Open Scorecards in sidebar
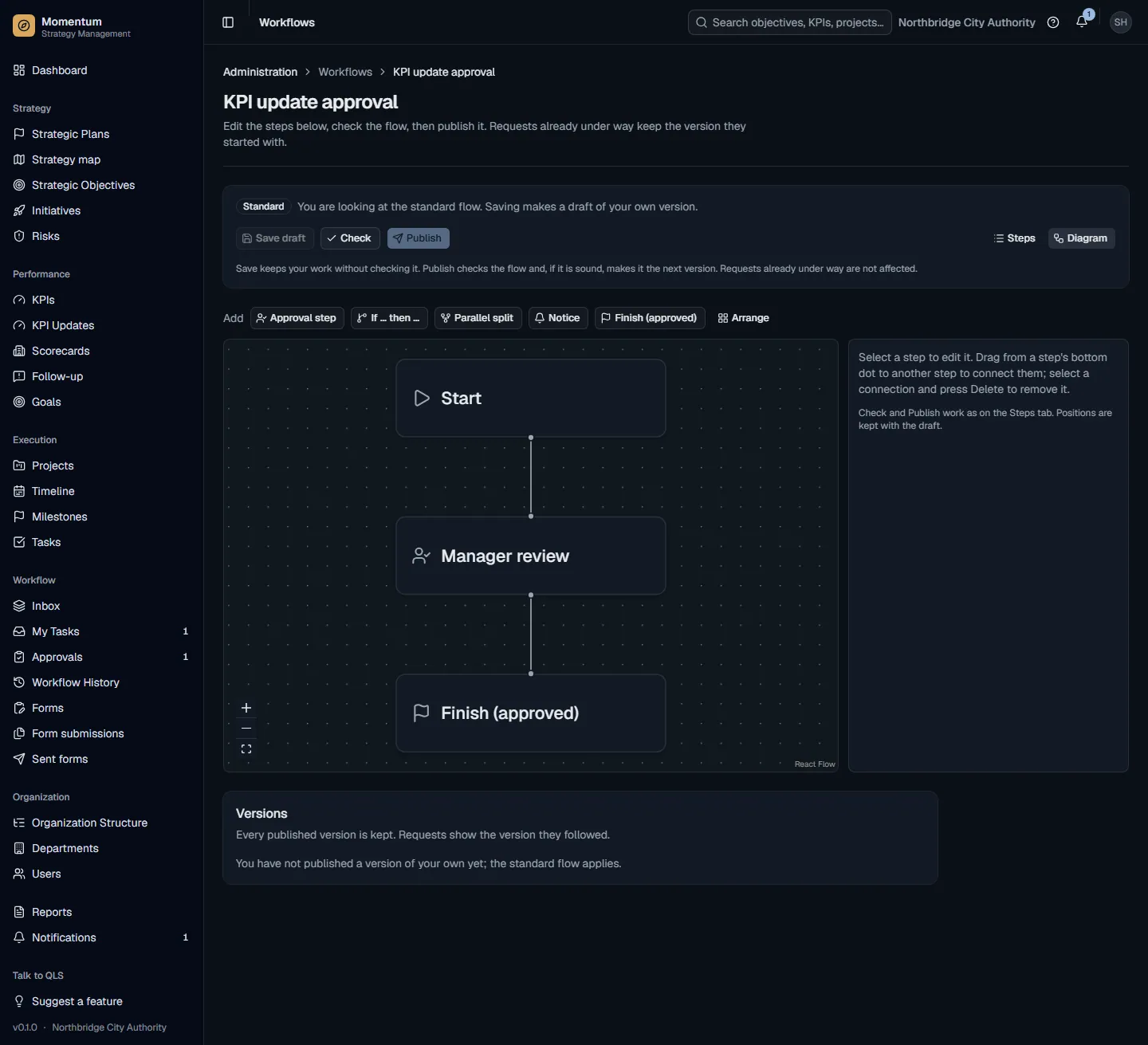Screen dimensions: 1148x1045 tap(101, 351)
